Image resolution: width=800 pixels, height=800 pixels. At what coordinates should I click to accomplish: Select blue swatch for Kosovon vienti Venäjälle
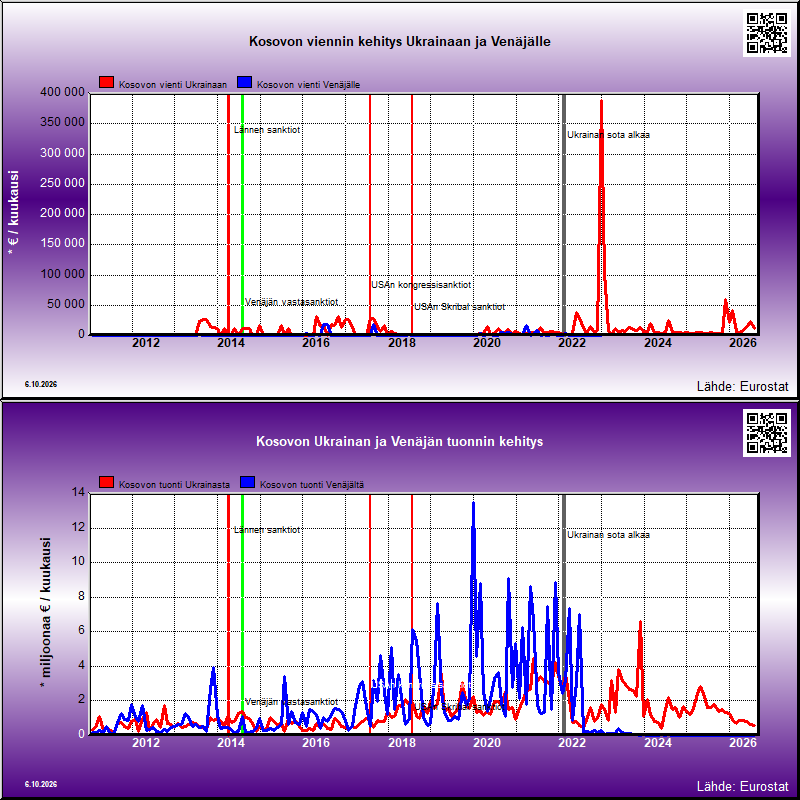tap(244, 83)
